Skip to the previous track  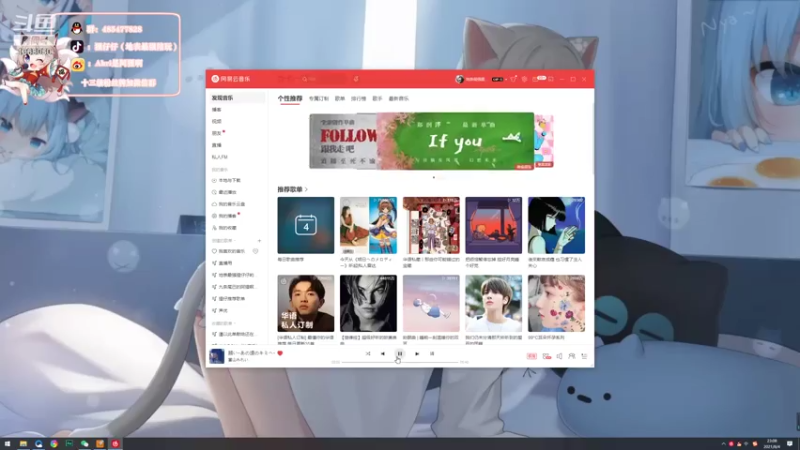tap(383, 354)
